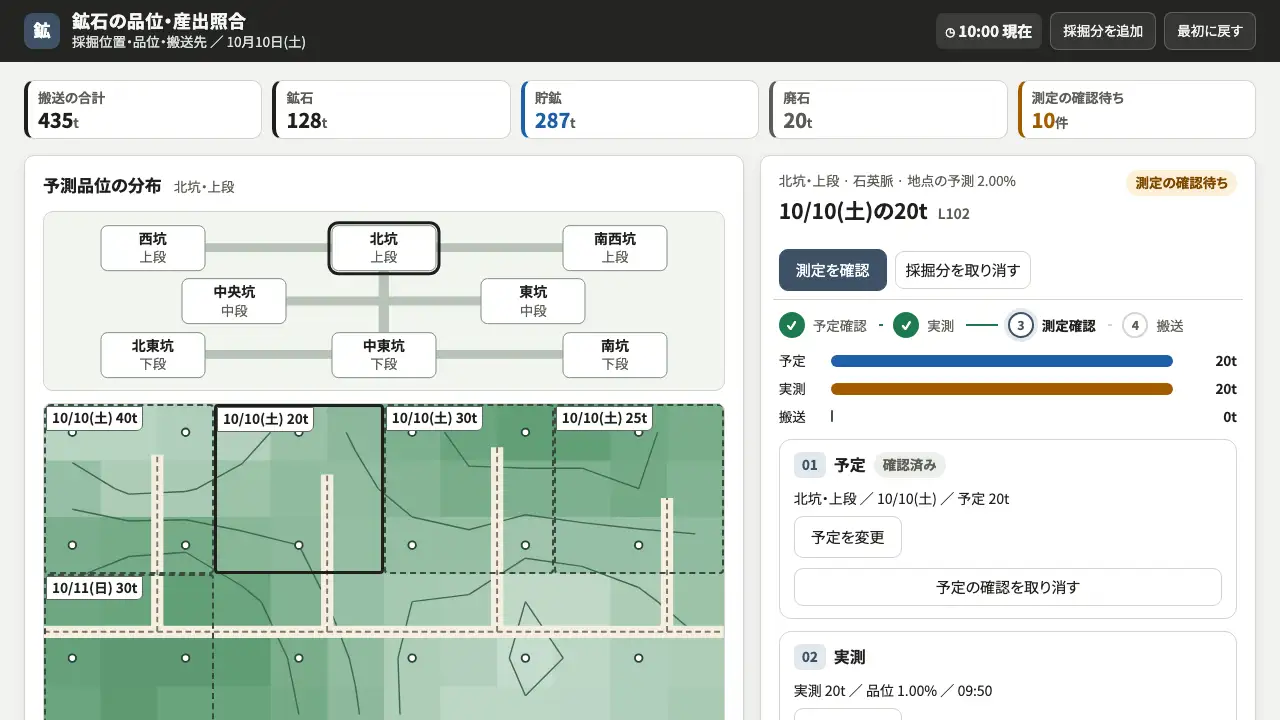Choose the 中東坑 下段 node
Viewport: 1280px width, 720px height.
tap(384, 355)
